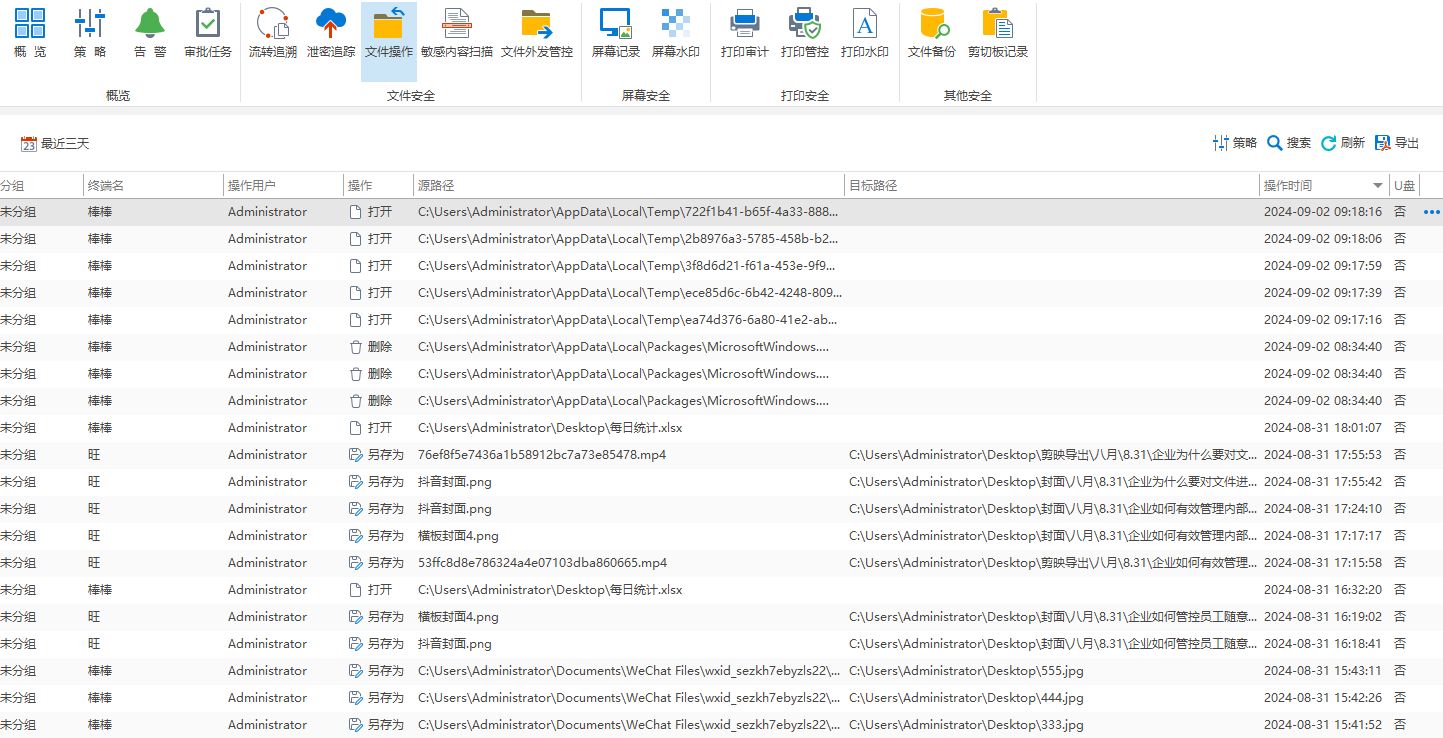This screenshot has width=1443, height=738.
Task: Sort by the 操作用户 column header
Action: pos(283,185)
